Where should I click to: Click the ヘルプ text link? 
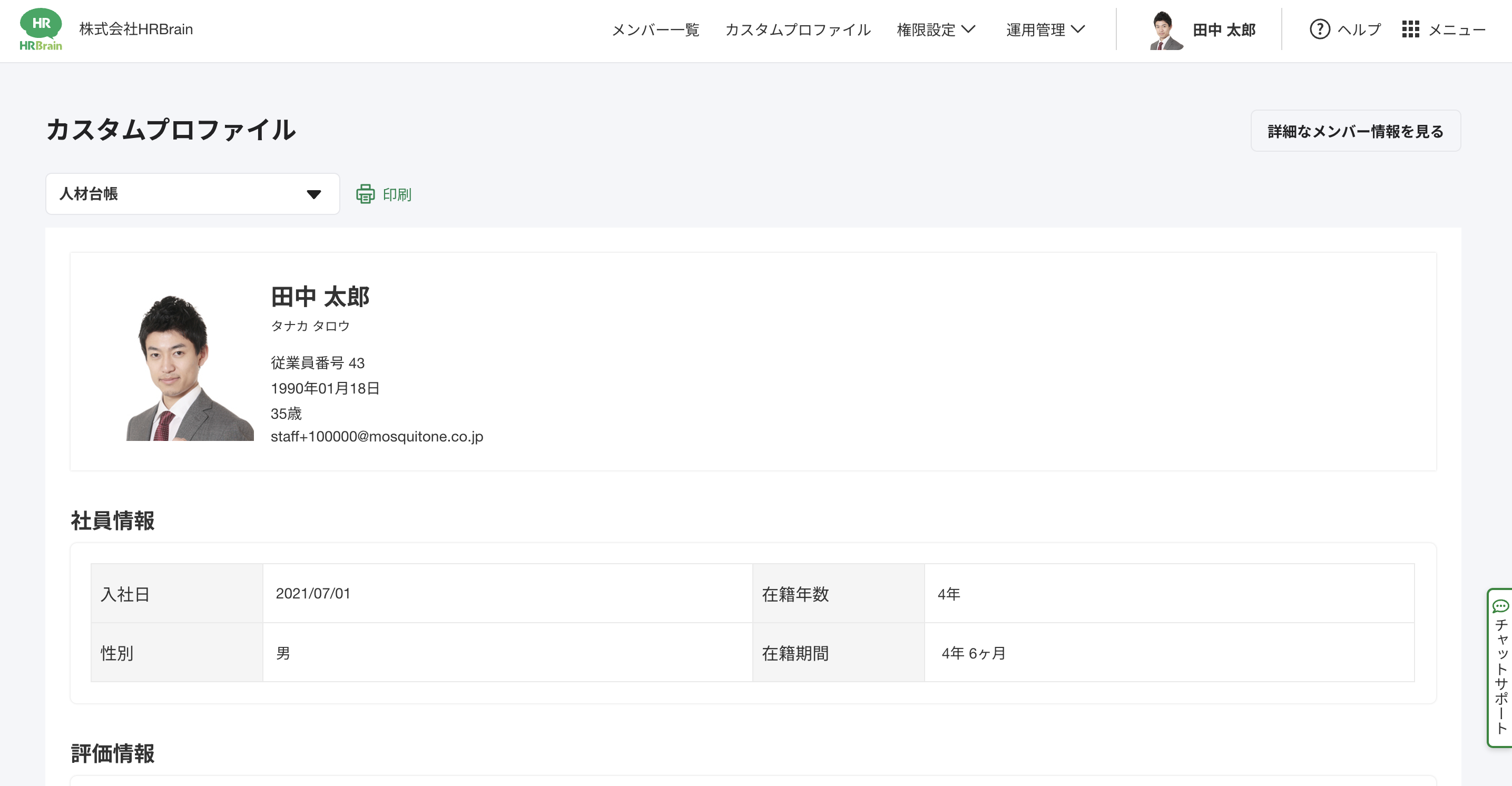click(1359, 30)
